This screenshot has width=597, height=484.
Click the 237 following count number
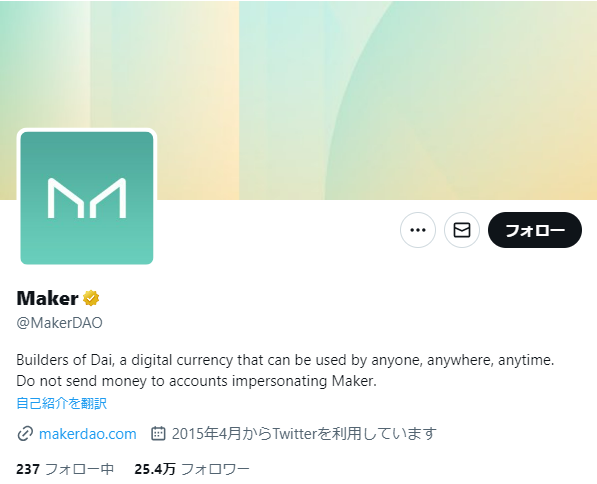click(28, 469)
